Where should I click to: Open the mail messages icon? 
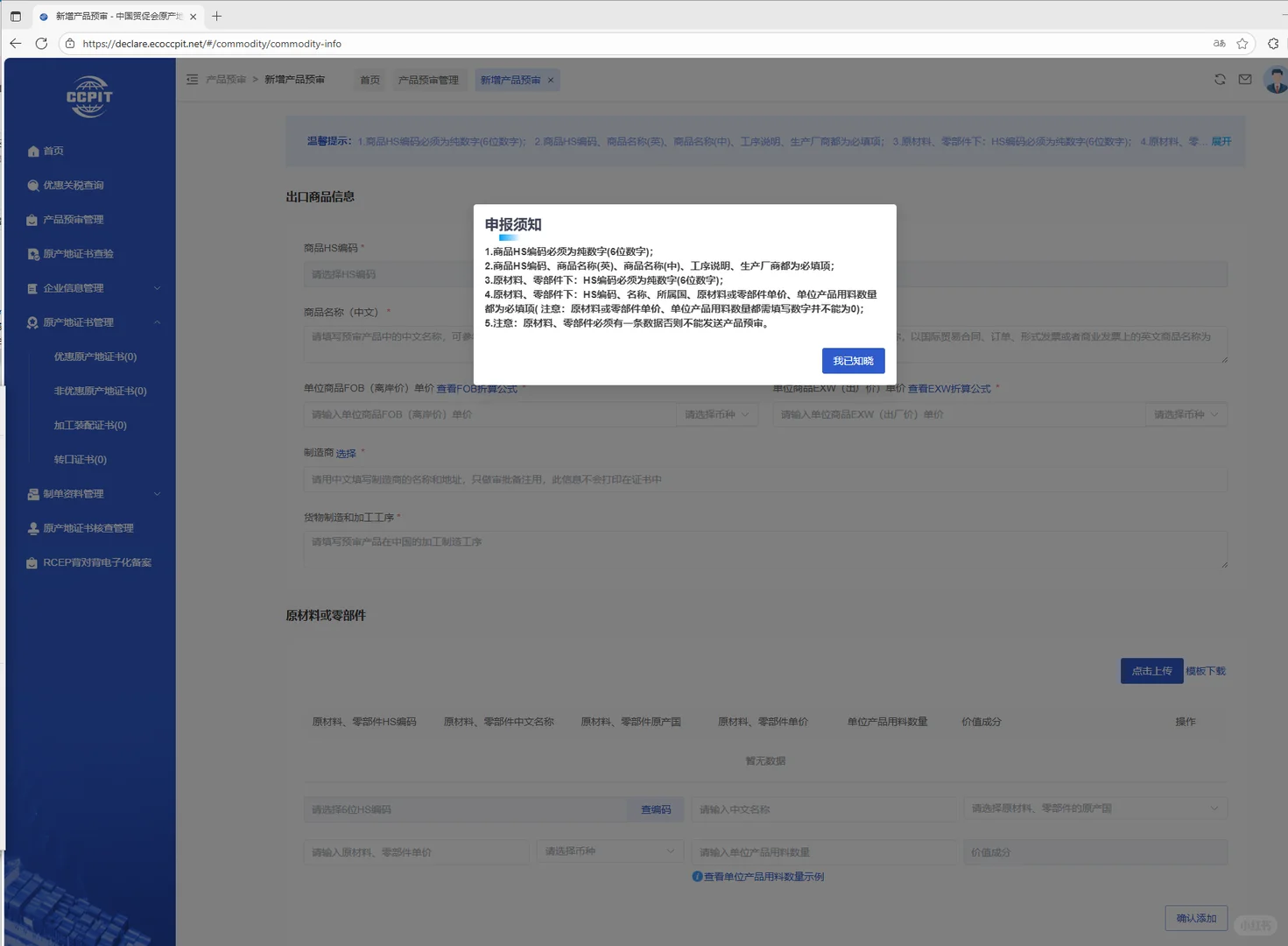click(1245, 80)
